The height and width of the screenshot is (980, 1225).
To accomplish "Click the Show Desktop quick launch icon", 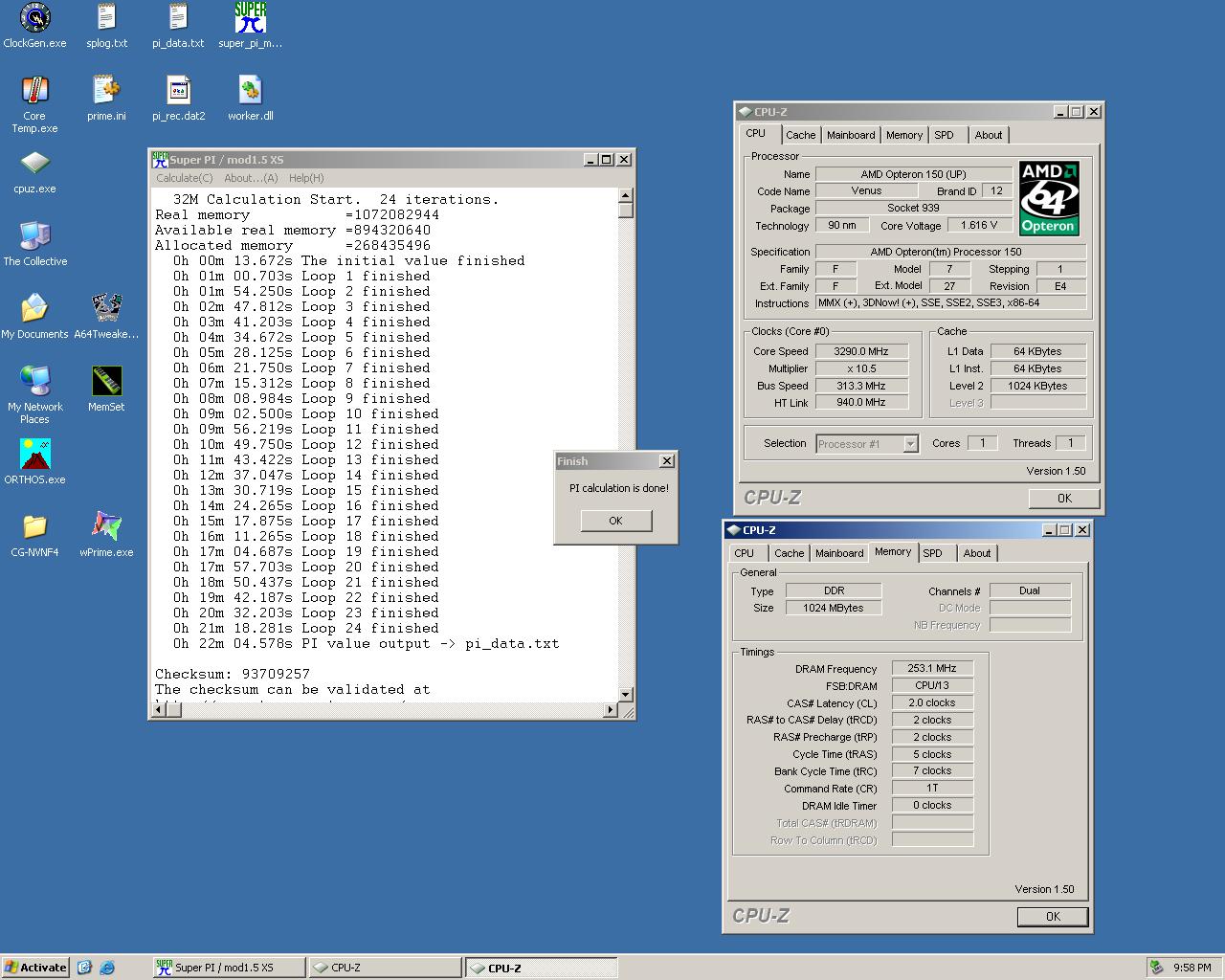I will [84, 968].
